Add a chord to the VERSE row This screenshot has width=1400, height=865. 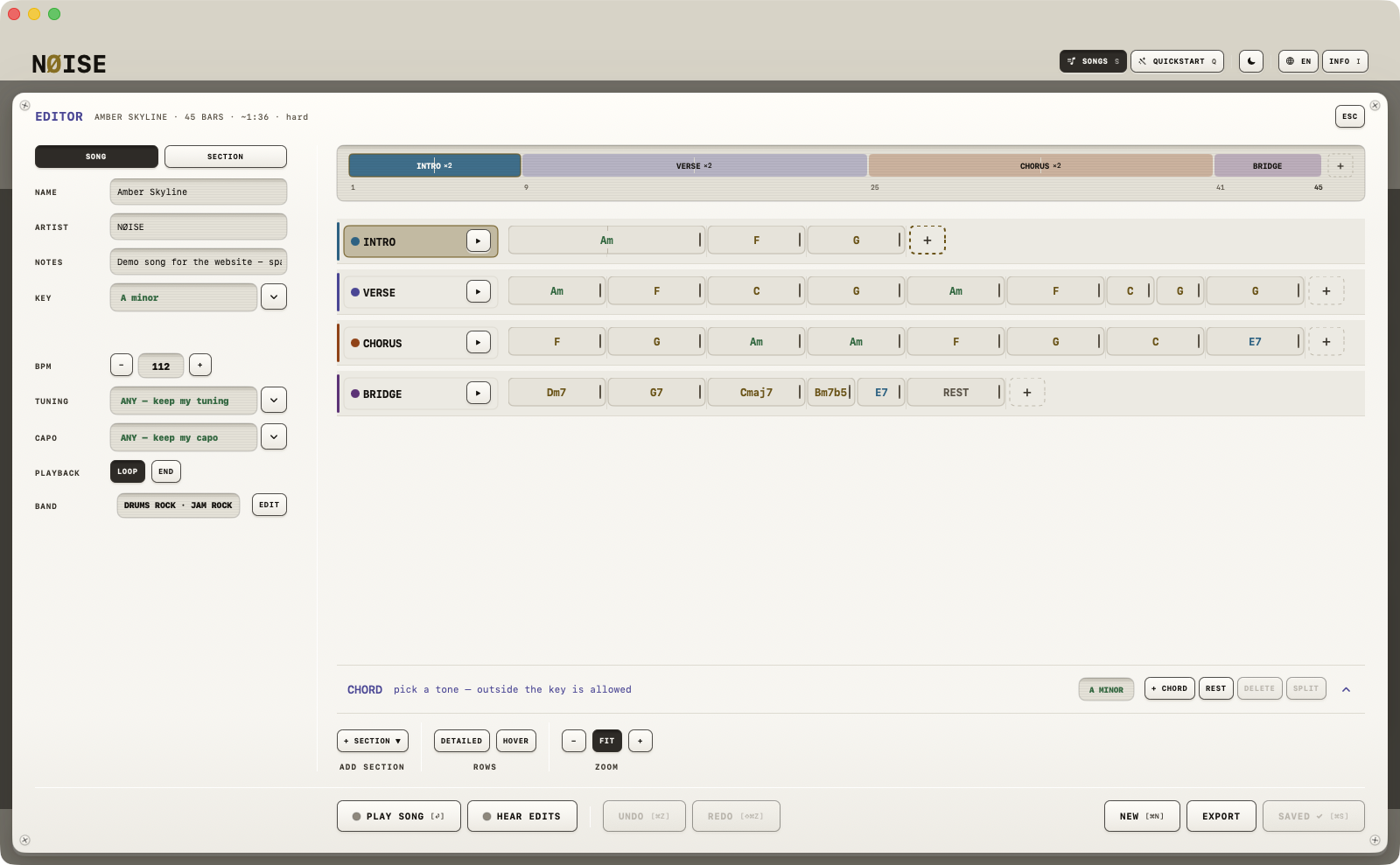point(1326,291)
